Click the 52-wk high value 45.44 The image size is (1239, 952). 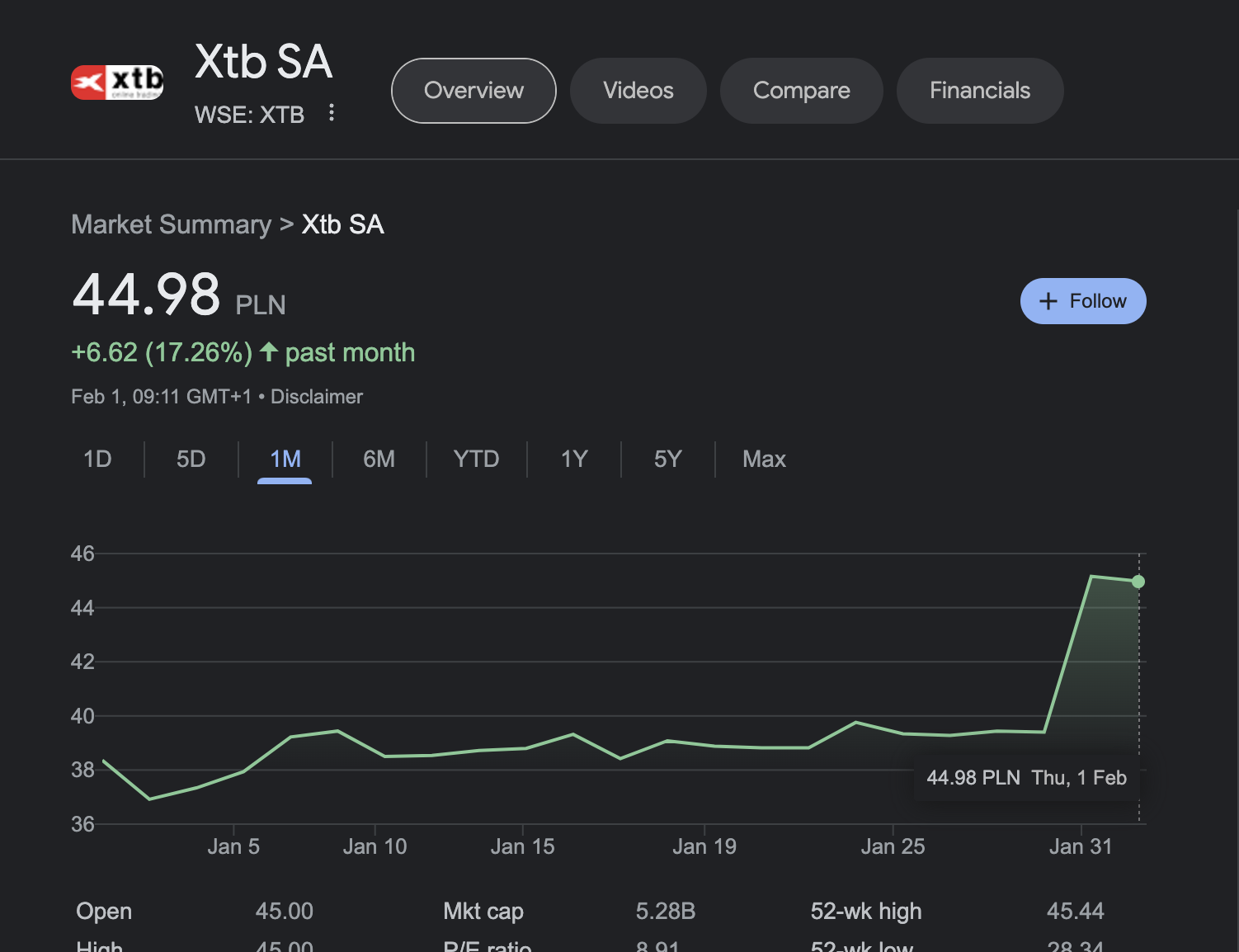[1076, 912]
